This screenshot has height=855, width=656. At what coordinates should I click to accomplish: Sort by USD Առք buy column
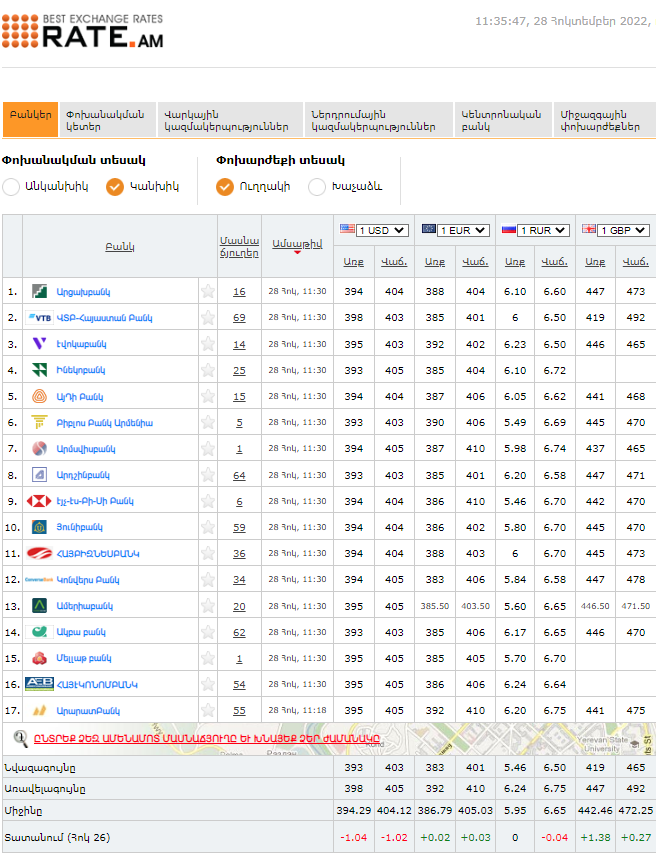(353, 262)
